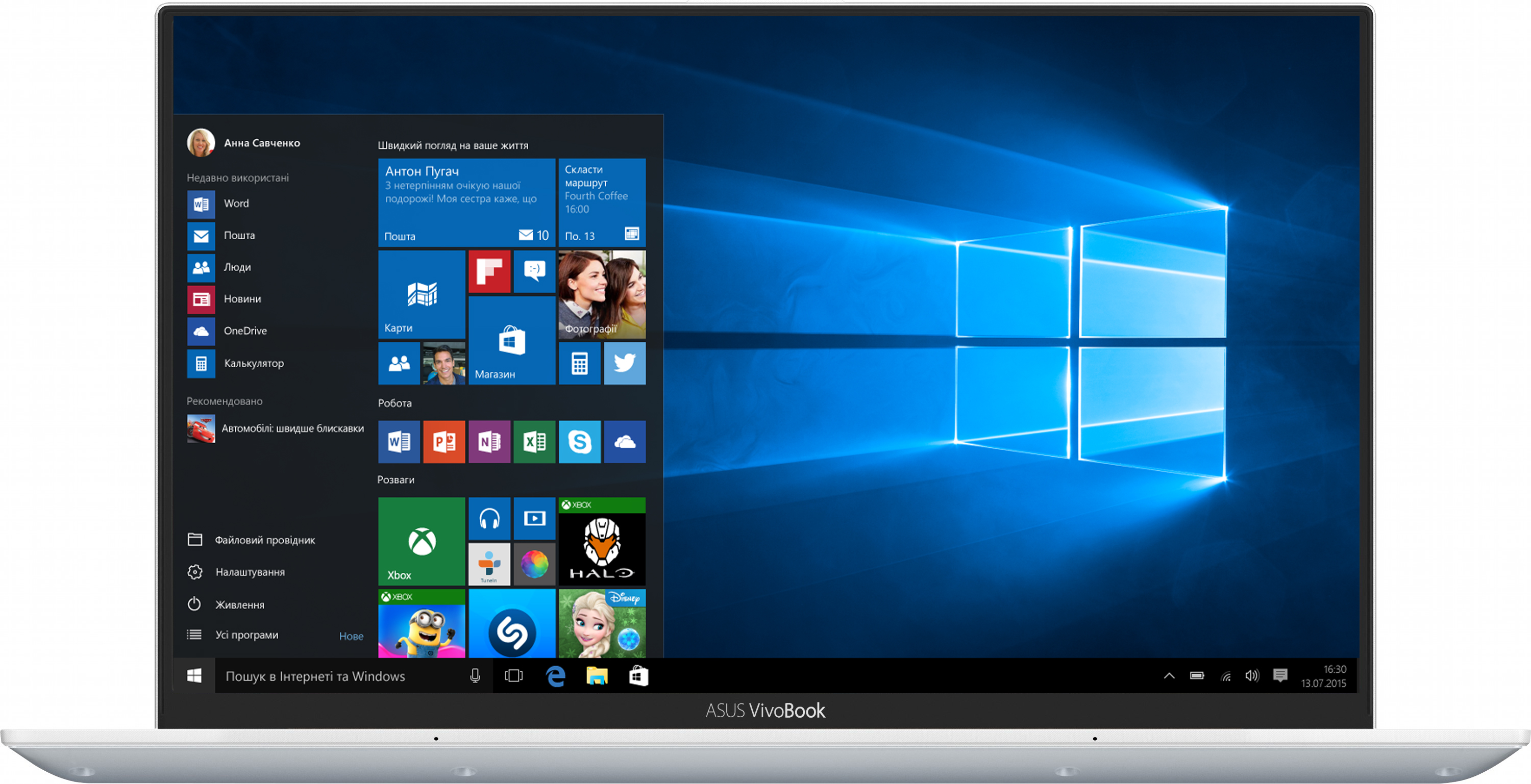Open the Flipboard red tile

tap(489, 271)
